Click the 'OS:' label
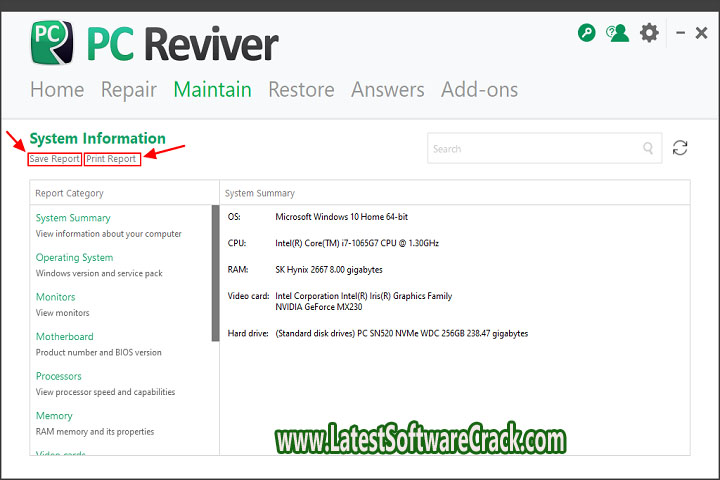The height and width of the screenshot is (480, 720). click(x=234, y=217)
